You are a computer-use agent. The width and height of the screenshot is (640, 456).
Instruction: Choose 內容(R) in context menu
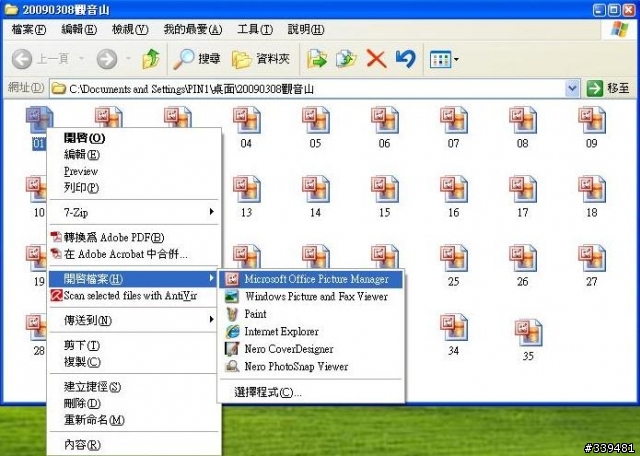click(x=135, y=445)
